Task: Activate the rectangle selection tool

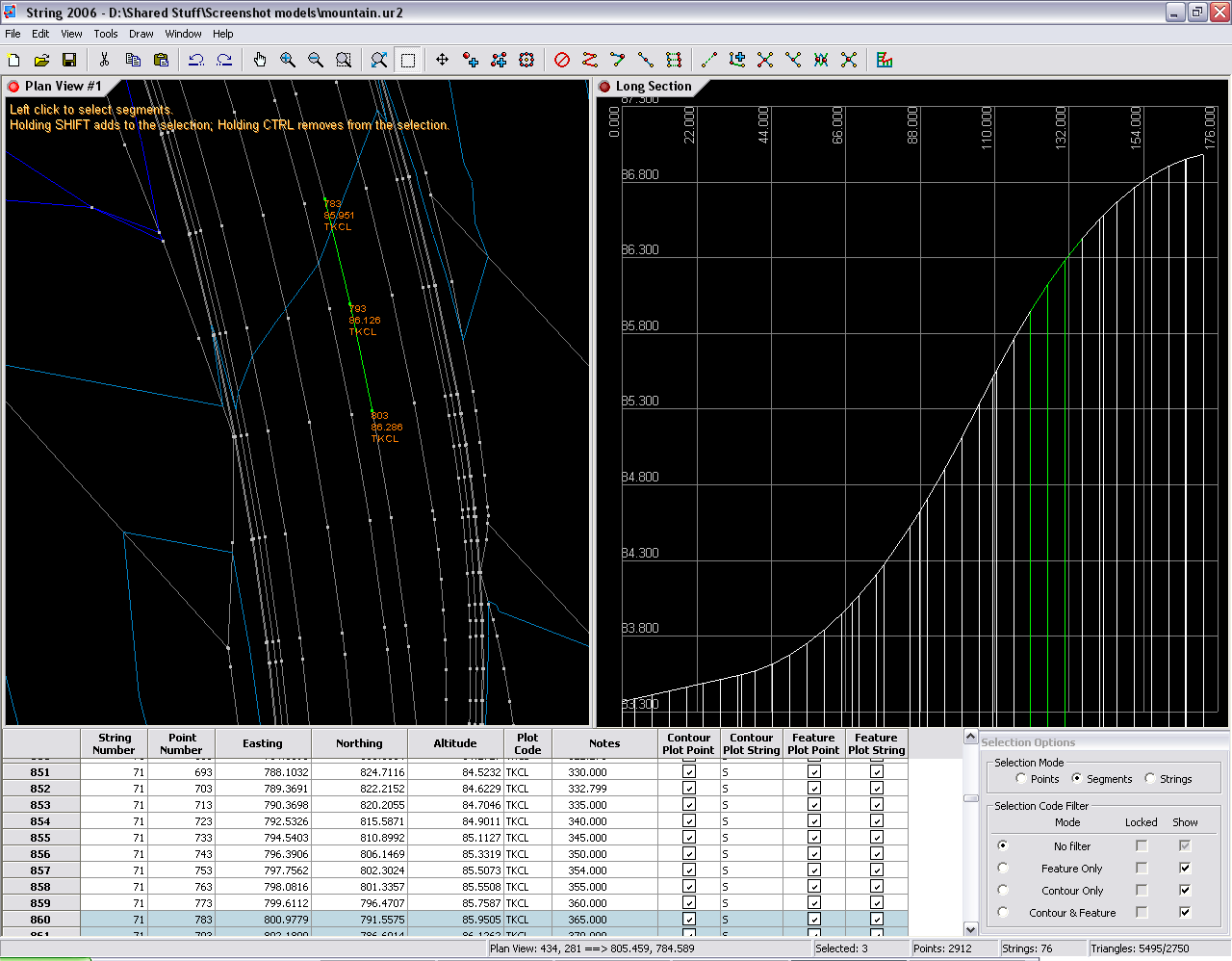Action: click(408, 60)
